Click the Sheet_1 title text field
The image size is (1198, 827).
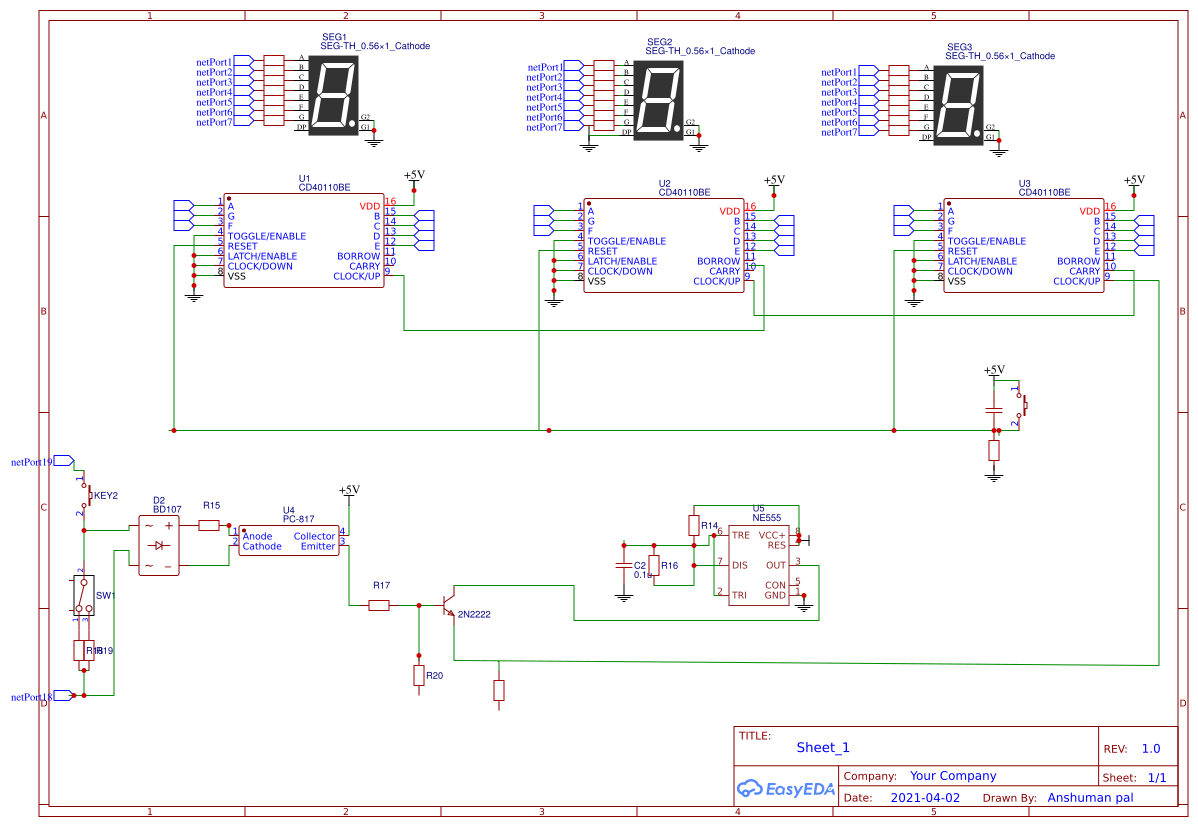tap(822, 747)
